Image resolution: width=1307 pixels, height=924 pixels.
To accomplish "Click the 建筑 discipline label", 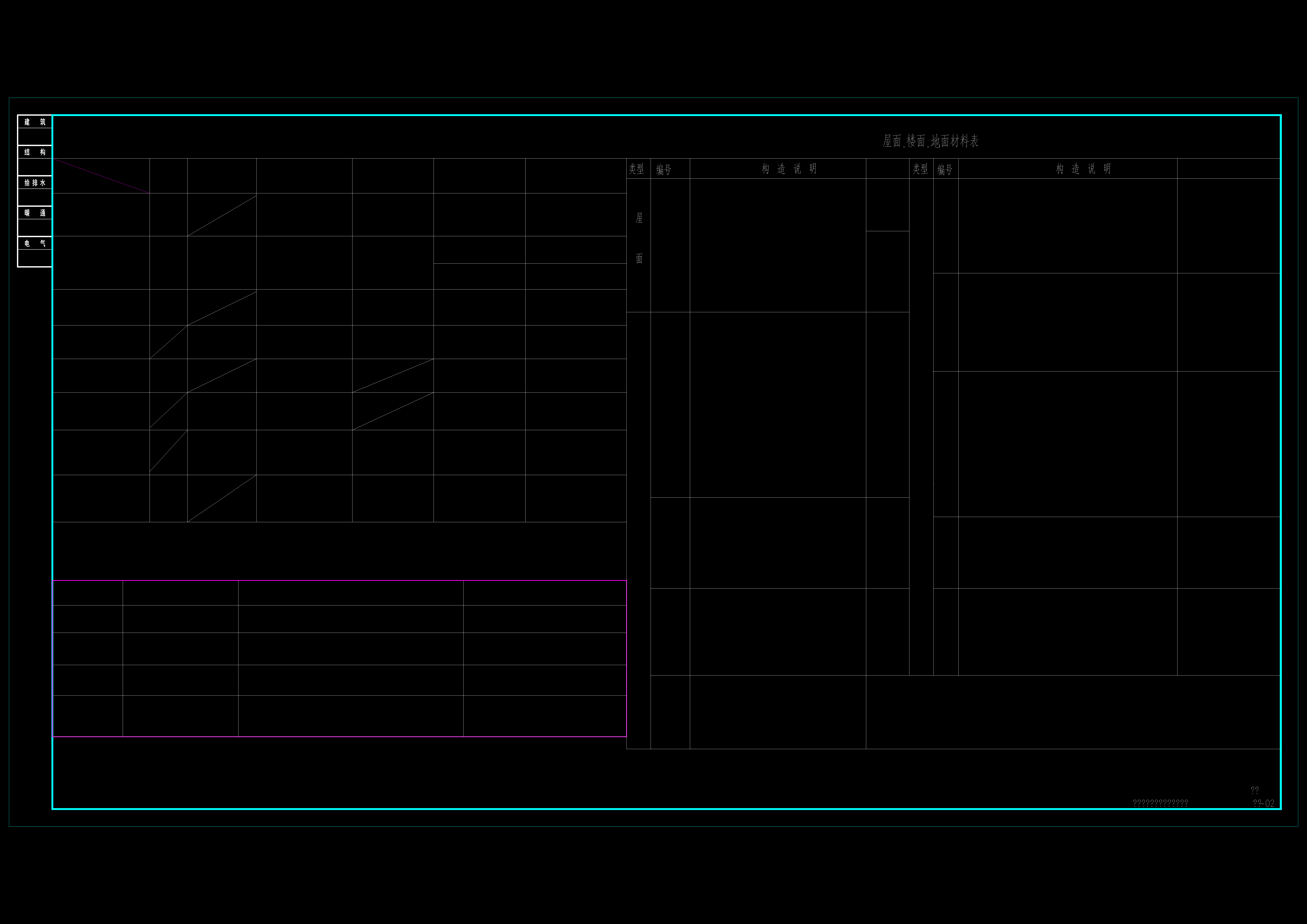I will [35, 122].
